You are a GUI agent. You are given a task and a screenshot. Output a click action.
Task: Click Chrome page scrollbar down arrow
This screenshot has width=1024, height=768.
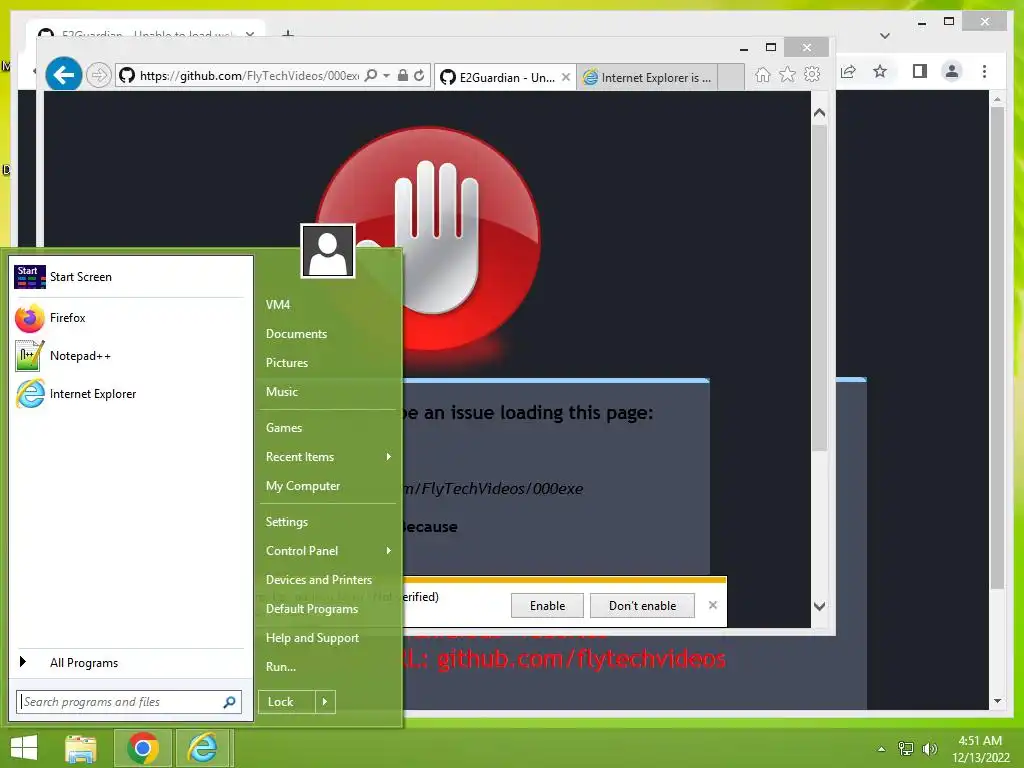point(997,701)
